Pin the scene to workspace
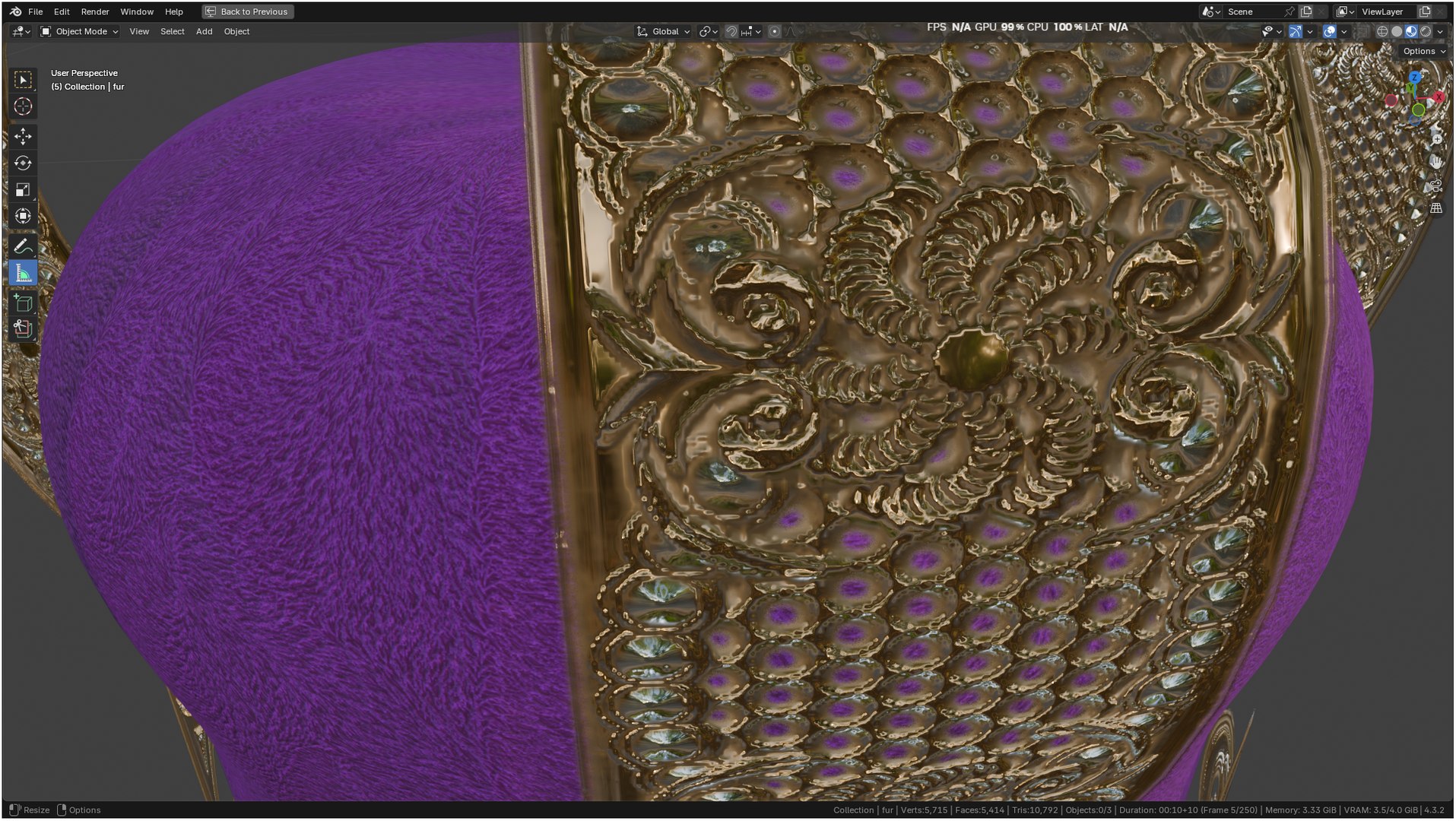 click(x=1289, y=11)
